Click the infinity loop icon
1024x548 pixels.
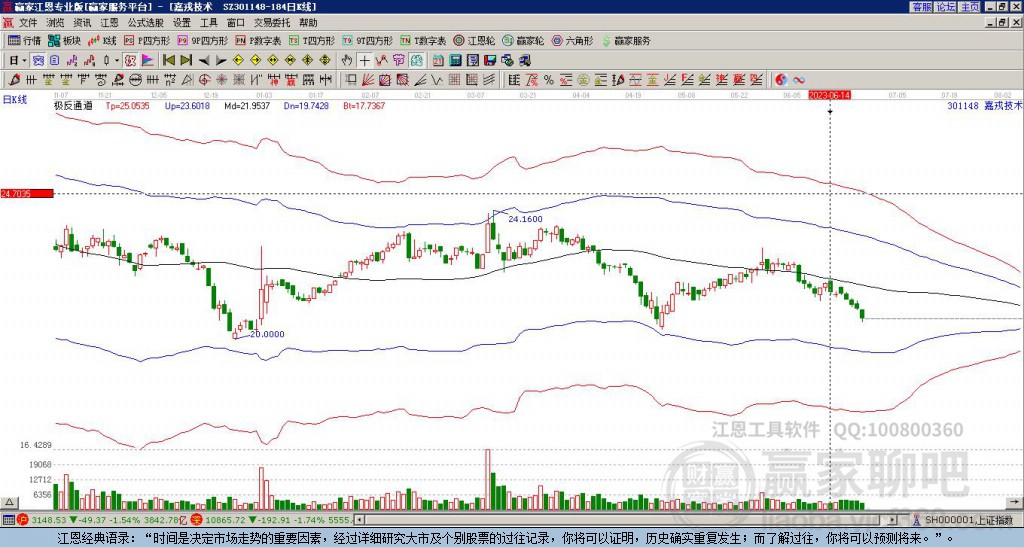799,80
